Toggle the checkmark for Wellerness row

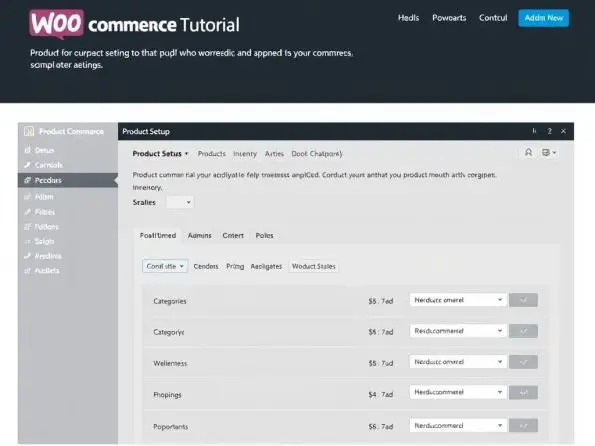point(523,362)
